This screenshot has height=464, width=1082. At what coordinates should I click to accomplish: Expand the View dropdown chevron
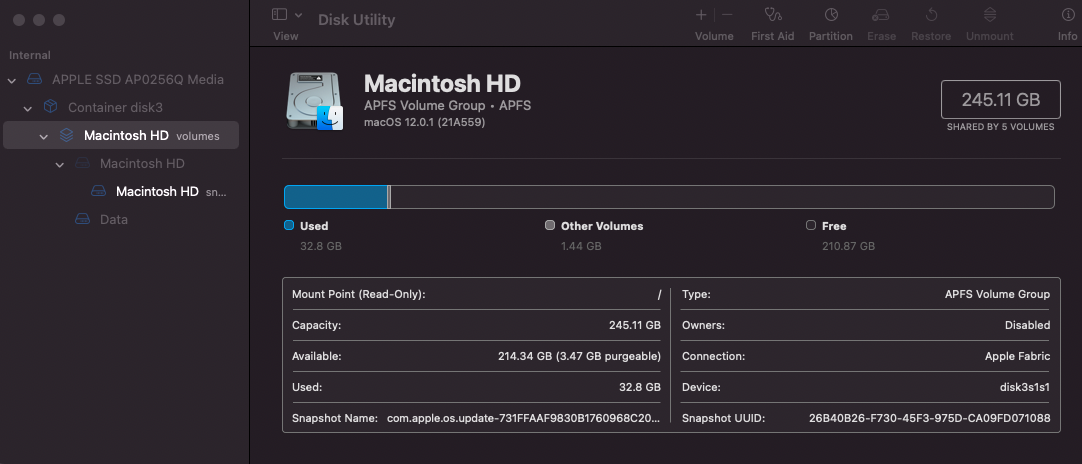pyautogui.click(x=298, y=14)
